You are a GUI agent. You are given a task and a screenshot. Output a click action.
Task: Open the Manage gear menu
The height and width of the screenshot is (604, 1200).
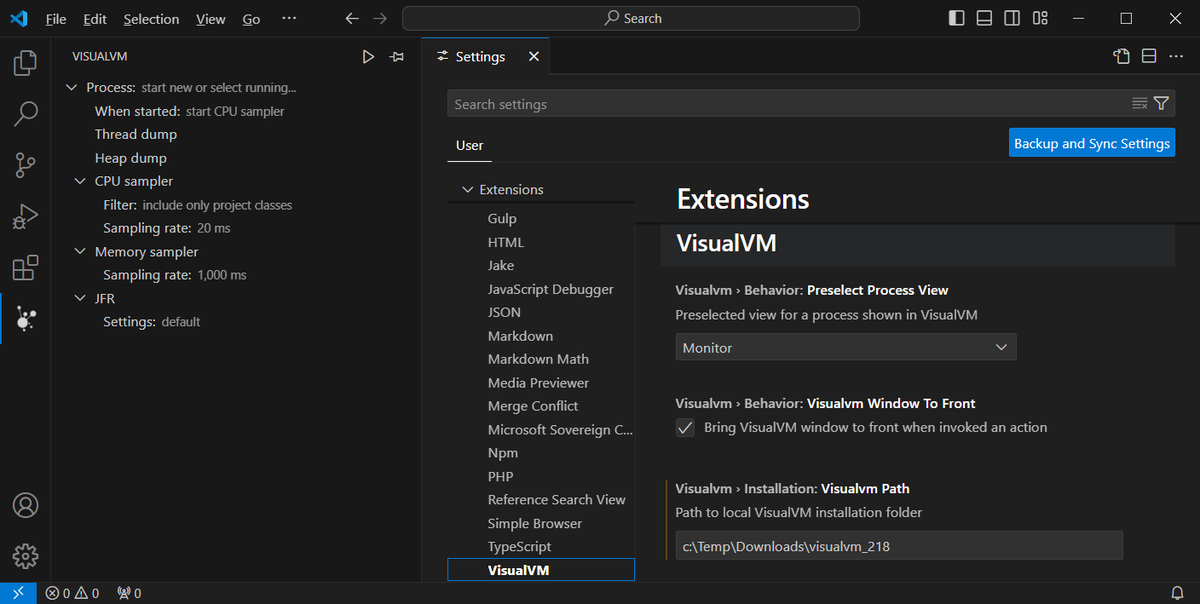[x=25, y=555]
